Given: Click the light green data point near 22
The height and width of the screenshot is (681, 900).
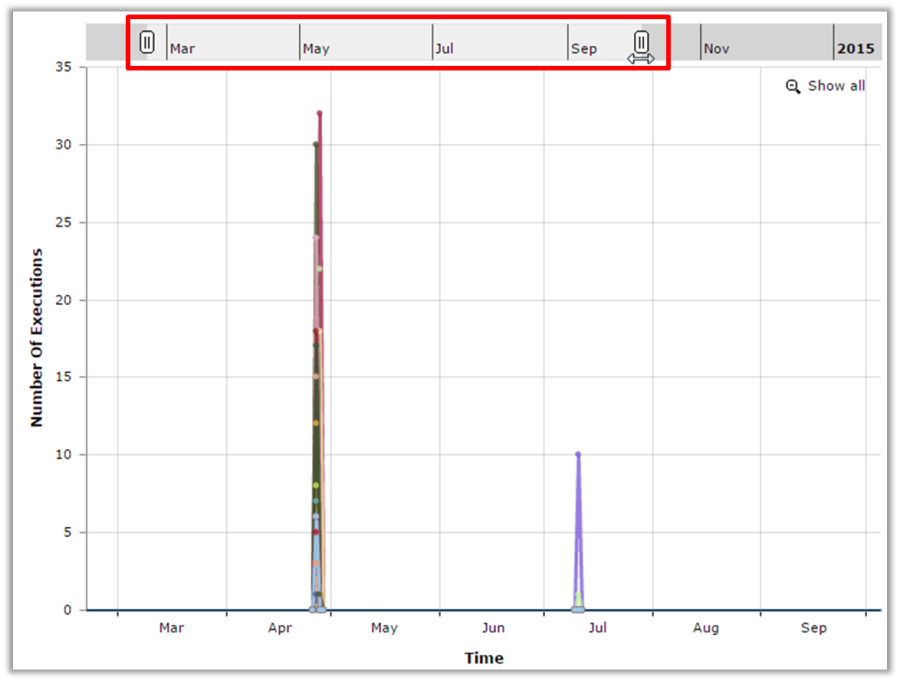Looking at the screenshot, I should coord(320,268).
